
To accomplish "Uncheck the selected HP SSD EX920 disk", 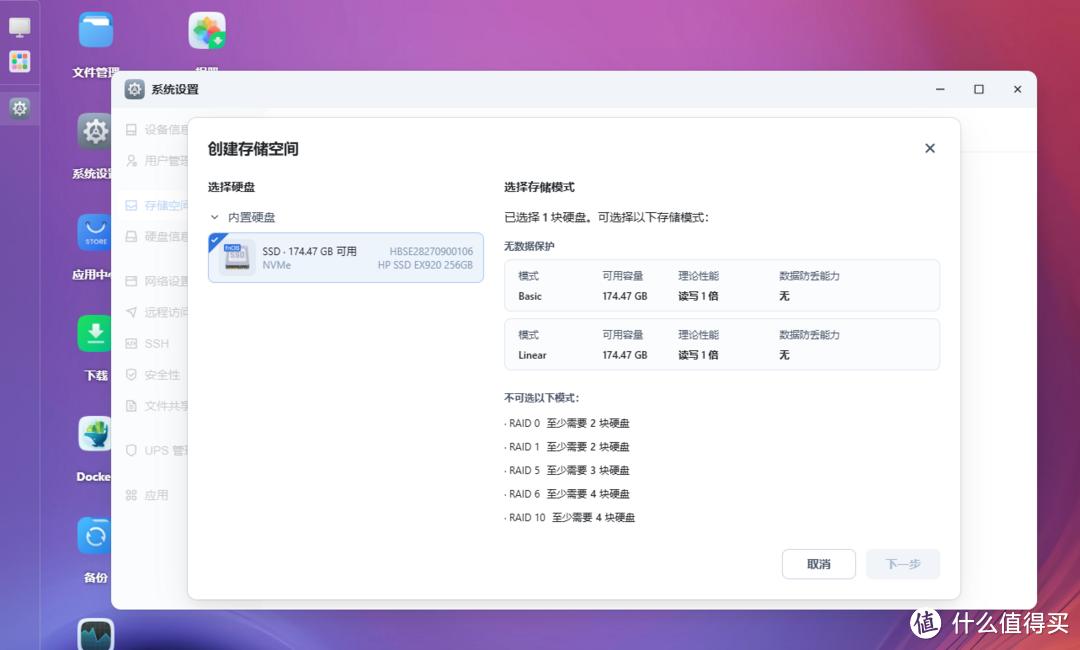I will [345, 258].
